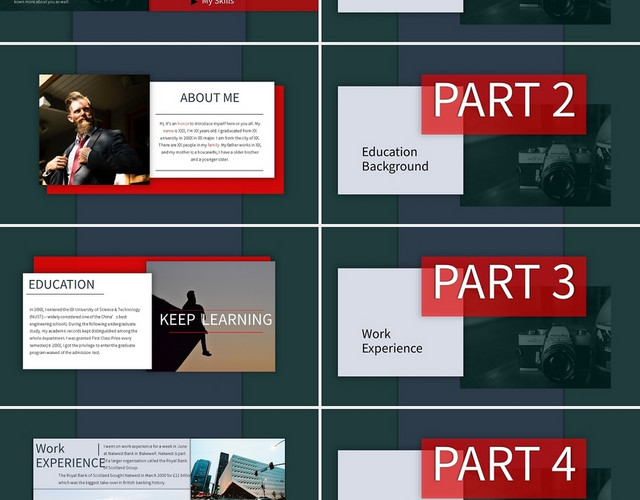640x500 pixels.
Task: Select the Natwest Bank work experience paragraph
Action: (x=145, y=457)
